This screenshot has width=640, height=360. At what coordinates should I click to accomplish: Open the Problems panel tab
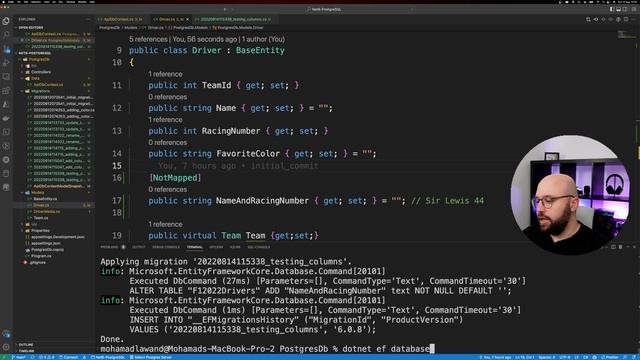pyautogui.click(x=109, y=247)
